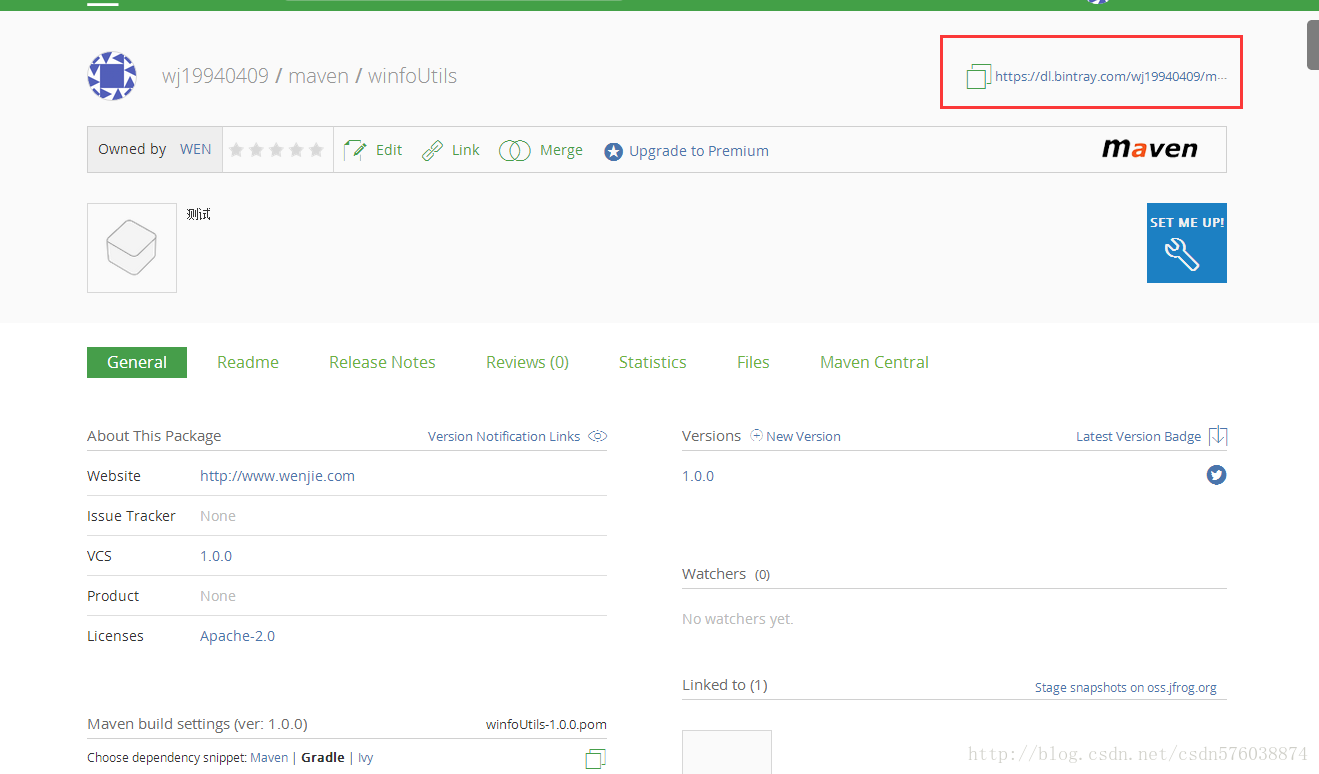Open the http://www.wenjie.com website link
The image size is (1319, 774).
pyautogui.click(x=277, y=476)
